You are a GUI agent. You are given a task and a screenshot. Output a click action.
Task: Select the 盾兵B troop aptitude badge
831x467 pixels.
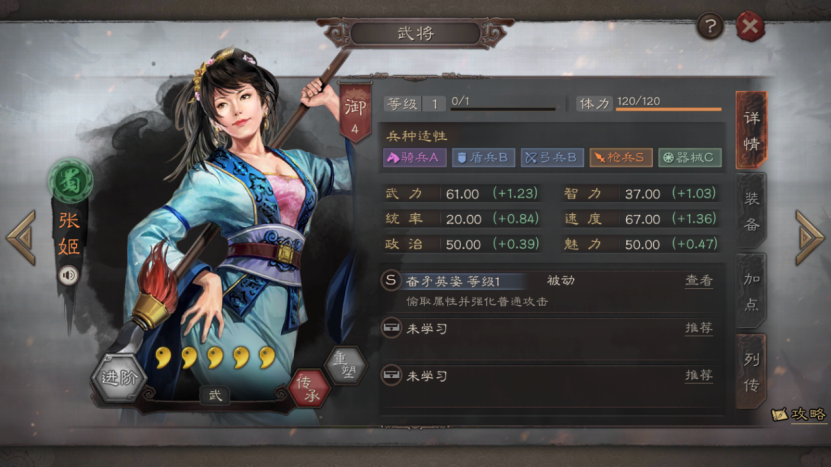(483, 157)
